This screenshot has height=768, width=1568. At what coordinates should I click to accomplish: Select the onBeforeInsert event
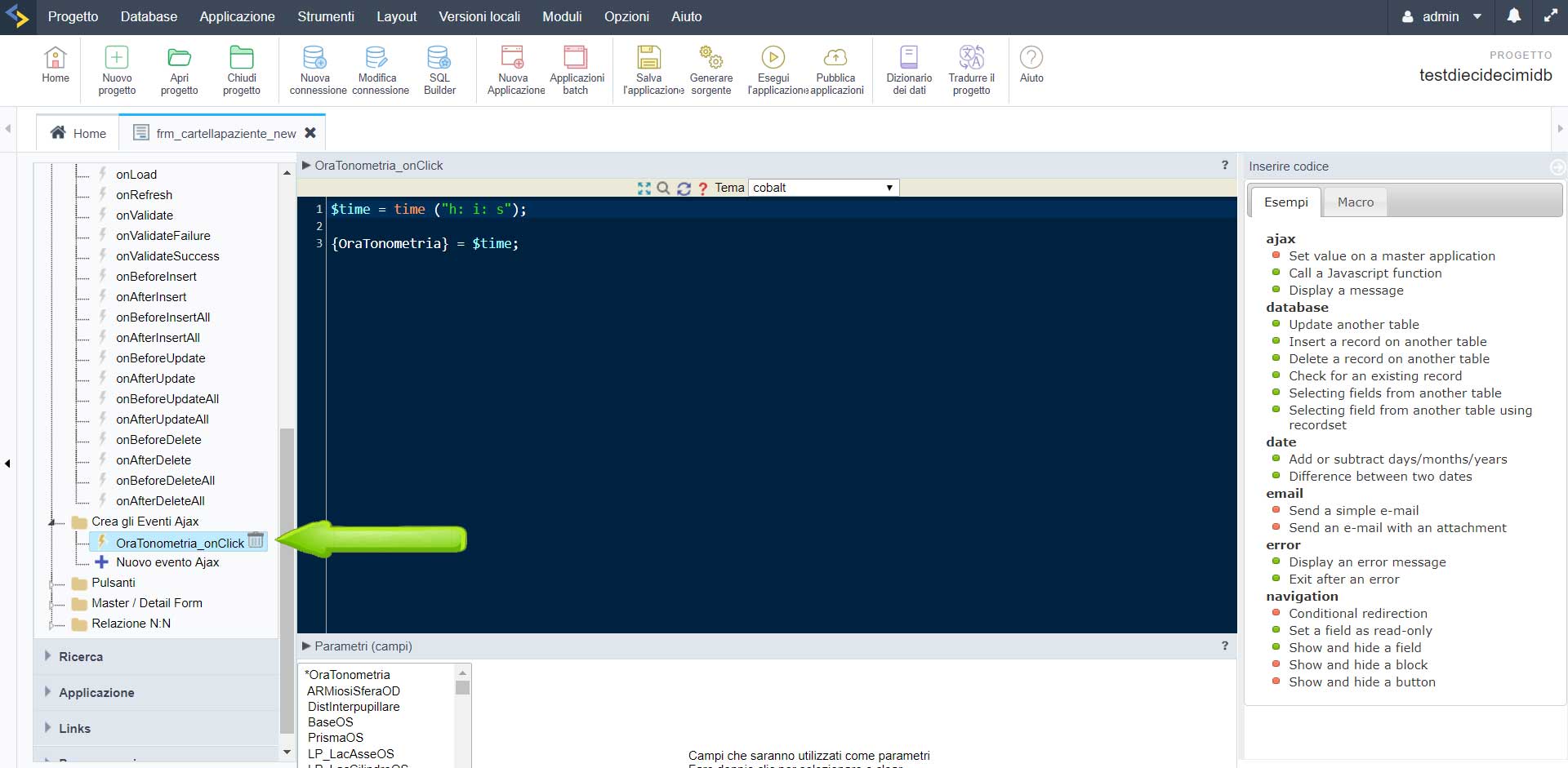click(x=156, y=276)
